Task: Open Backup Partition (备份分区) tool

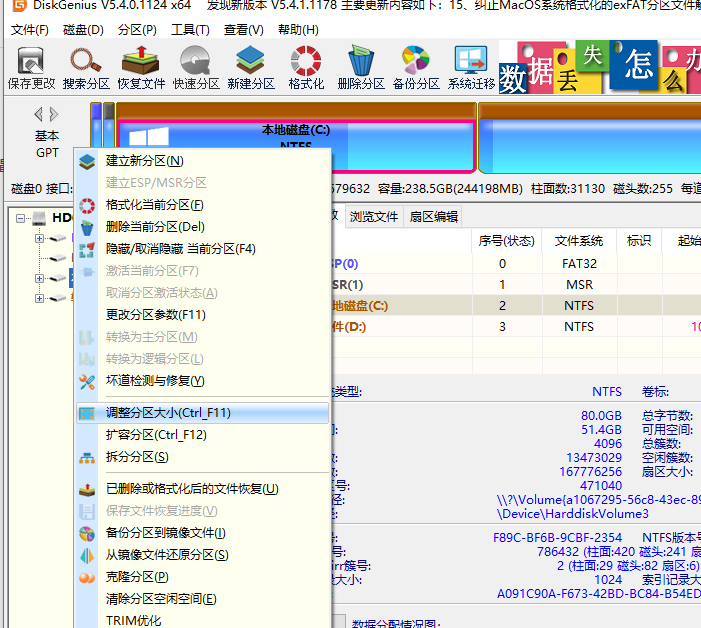Action: pyautogui.click(x=416, y=68)
